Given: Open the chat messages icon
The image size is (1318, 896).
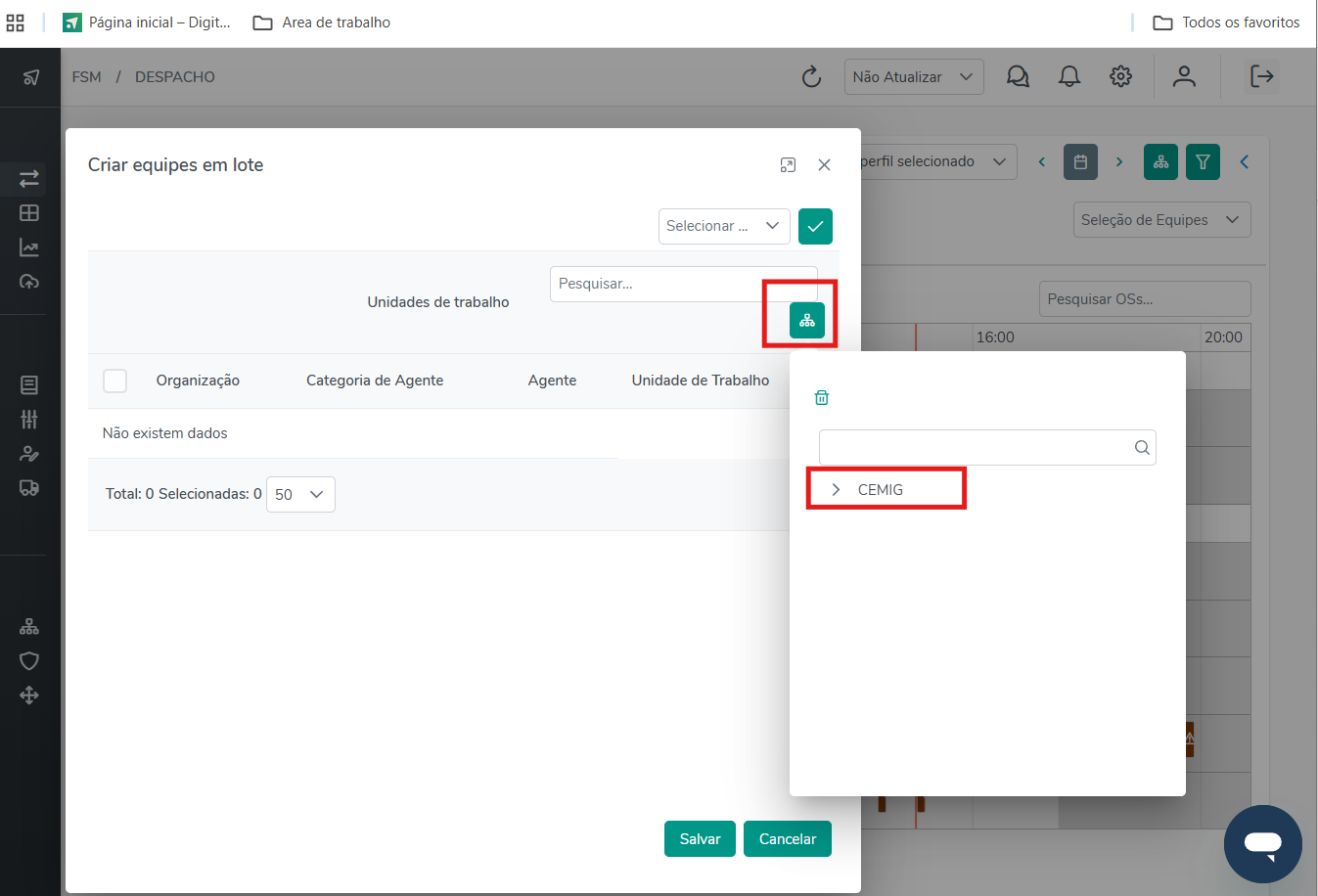Looking at the screenshot, I should (1018, 76).
